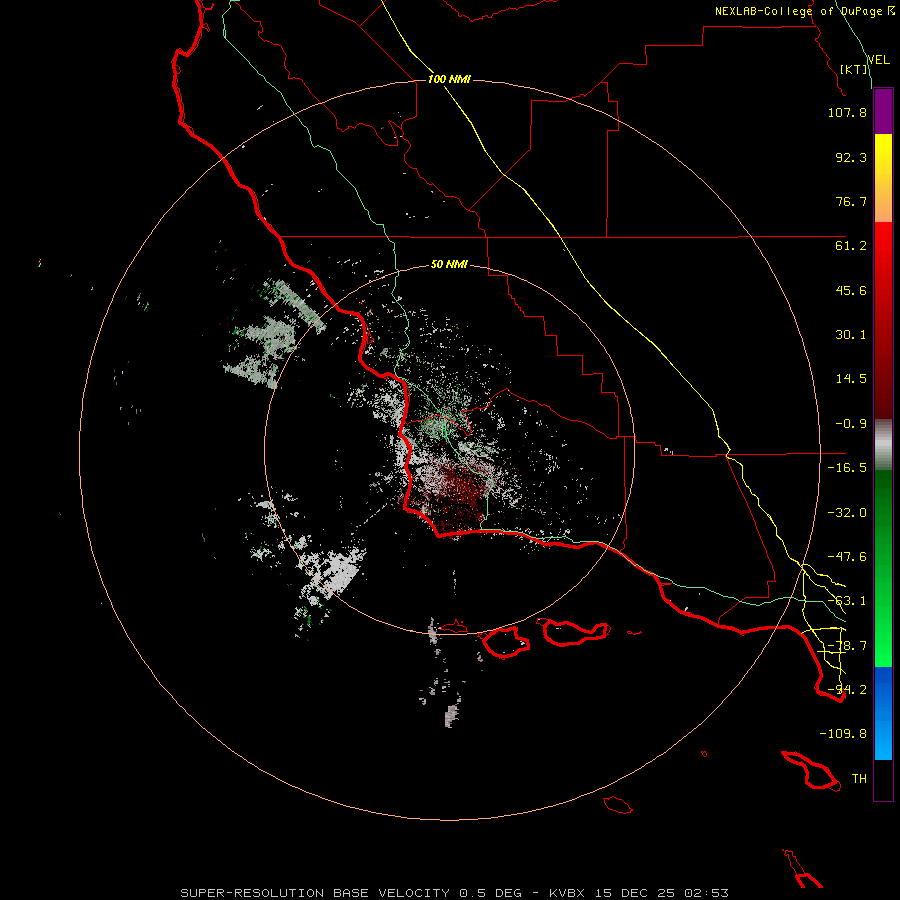Click the VEL legend title
The height and width of the screenshot is (900, 900).
(878, 60)
